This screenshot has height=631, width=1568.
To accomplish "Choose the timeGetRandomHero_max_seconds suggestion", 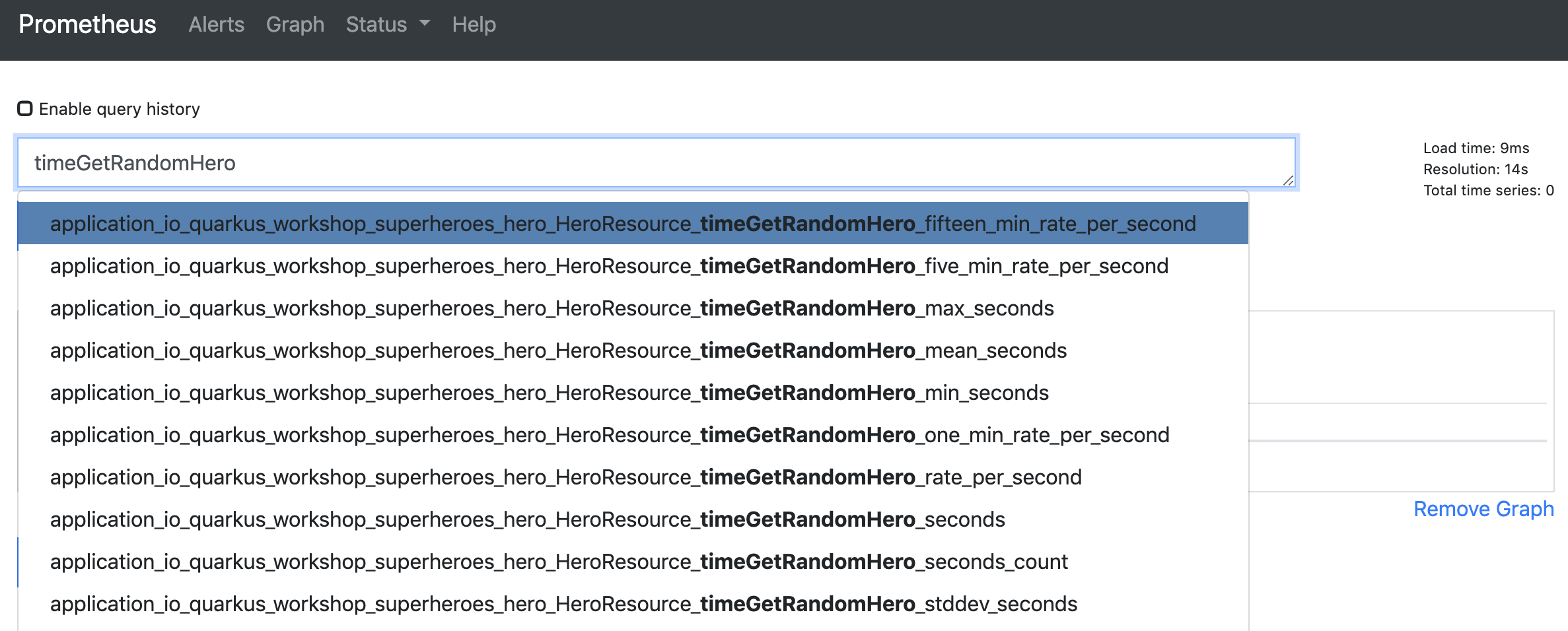I will pyautogui.click(x=552, y=308).
